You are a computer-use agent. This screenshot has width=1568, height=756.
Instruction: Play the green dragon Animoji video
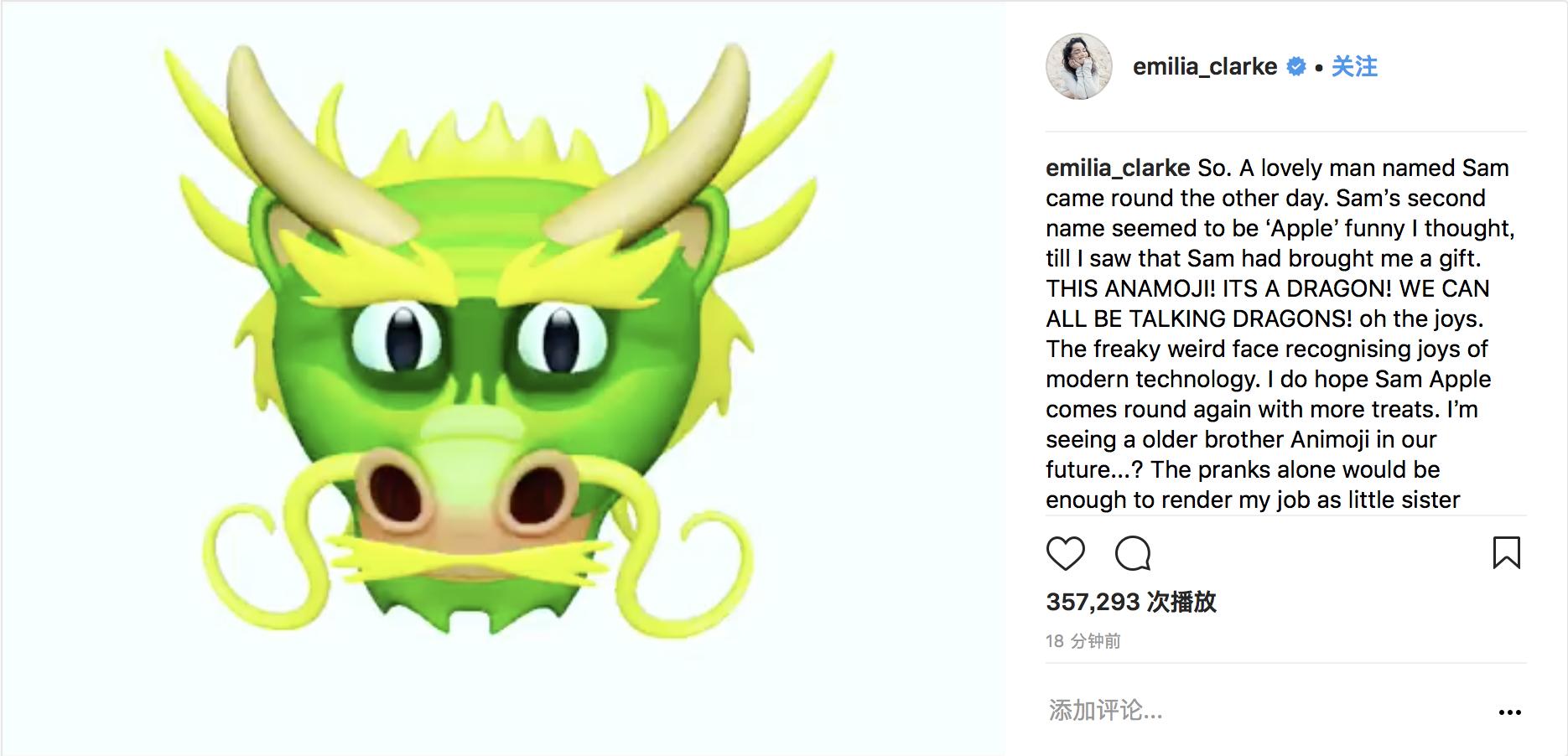(x=503, y=378)
